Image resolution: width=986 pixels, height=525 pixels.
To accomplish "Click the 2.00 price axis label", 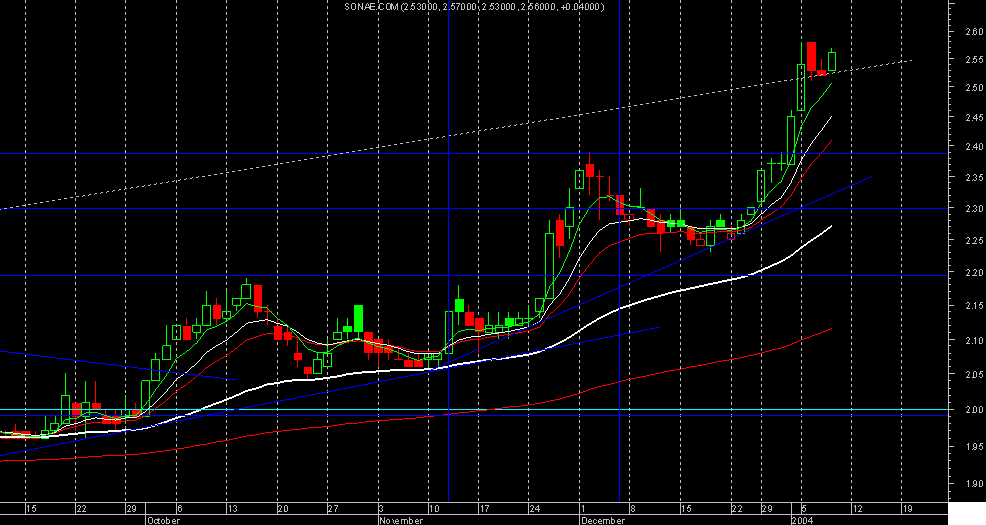I will click(x=975, y=410).
